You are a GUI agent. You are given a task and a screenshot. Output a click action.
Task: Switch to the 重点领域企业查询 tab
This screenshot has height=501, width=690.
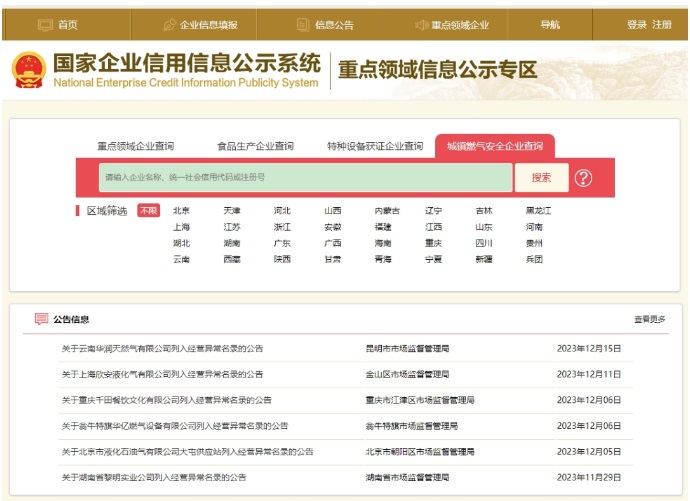[136, 146]
